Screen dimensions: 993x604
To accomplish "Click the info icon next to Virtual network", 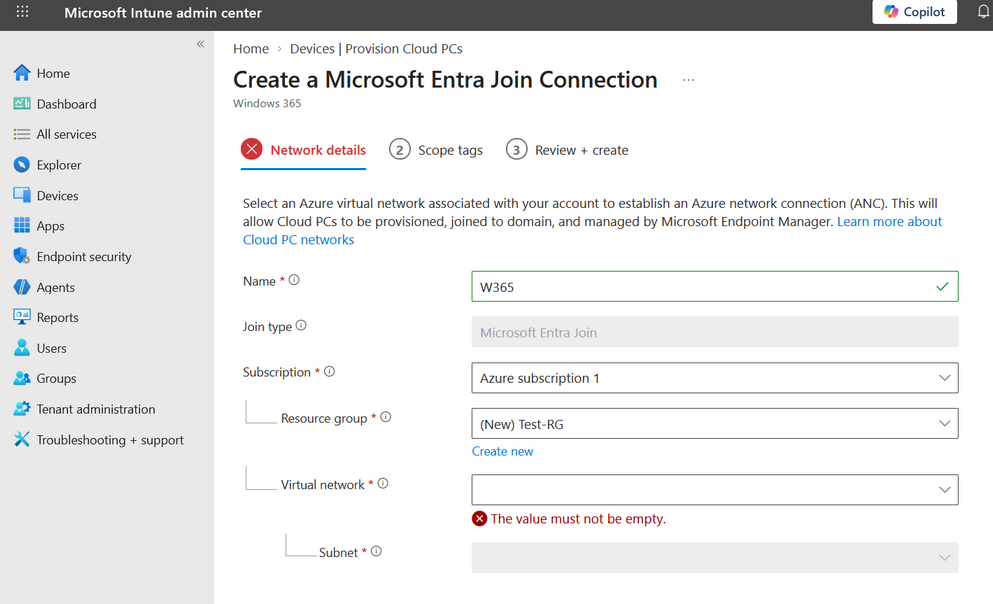I will point(383,484).
